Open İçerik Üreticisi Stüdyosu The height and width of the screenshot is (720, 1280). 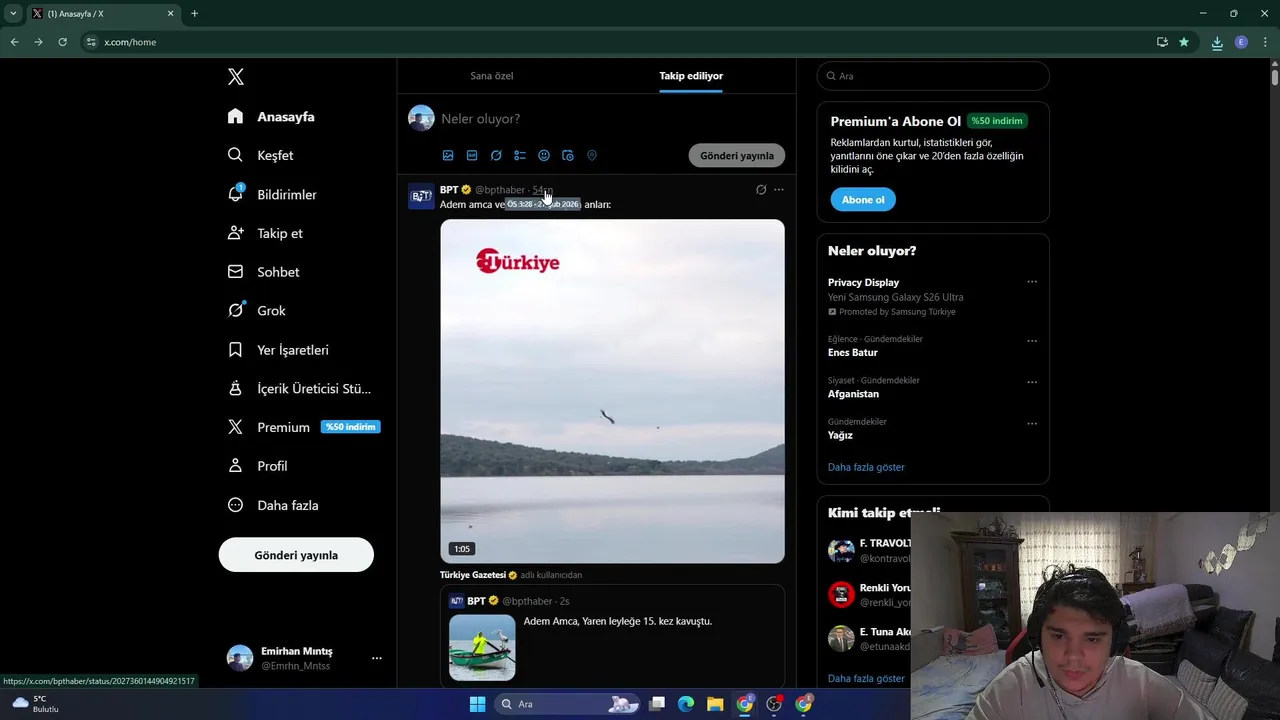click(x=299, y=388)
